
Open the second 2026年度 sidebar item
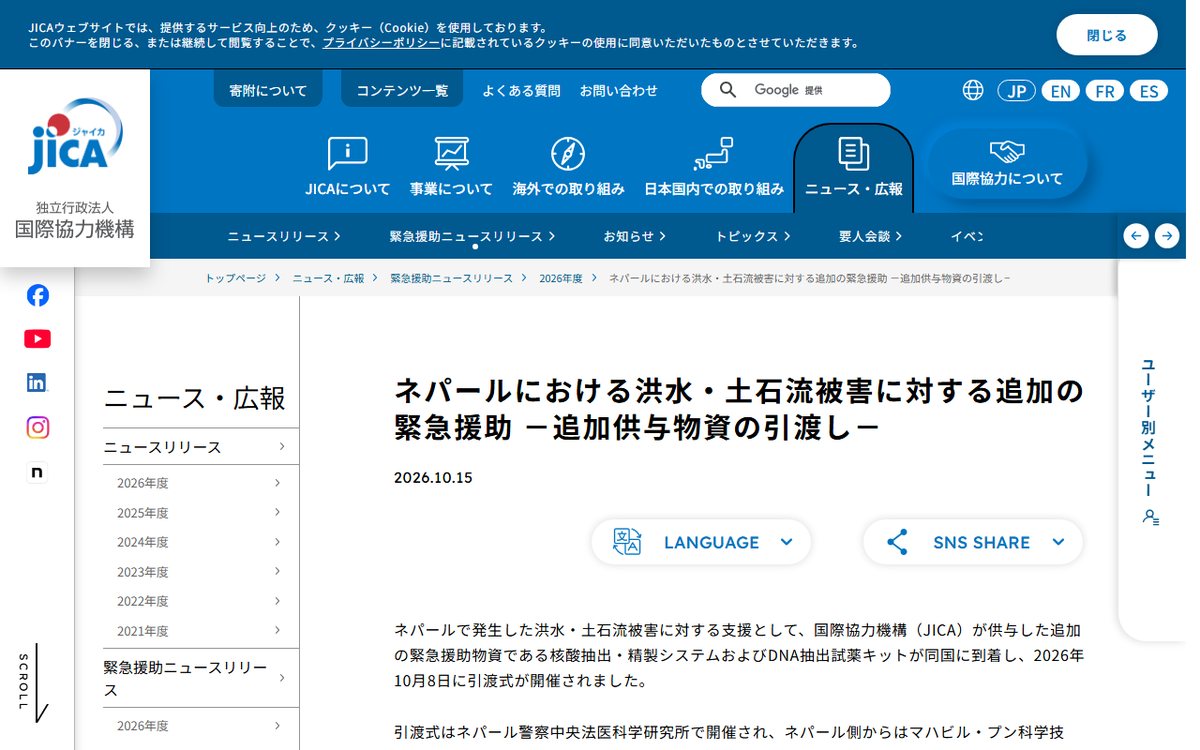(201, 726)
